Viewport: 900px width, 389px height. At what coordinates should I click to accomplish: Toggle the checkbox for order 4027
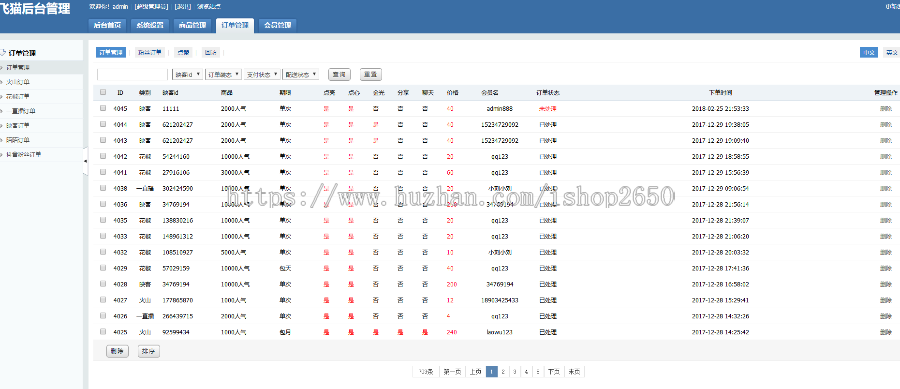(103, 299)
